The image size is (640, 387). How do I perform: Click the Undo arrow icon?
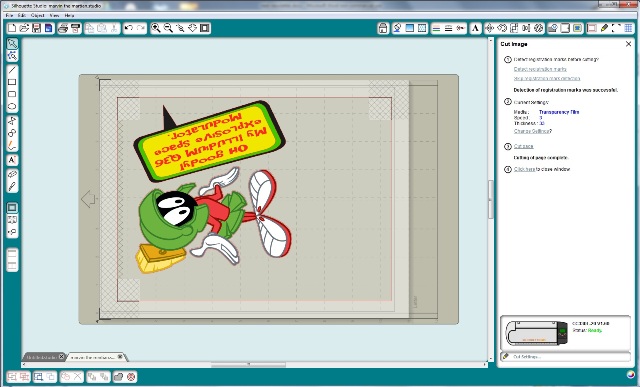point(129,28)
